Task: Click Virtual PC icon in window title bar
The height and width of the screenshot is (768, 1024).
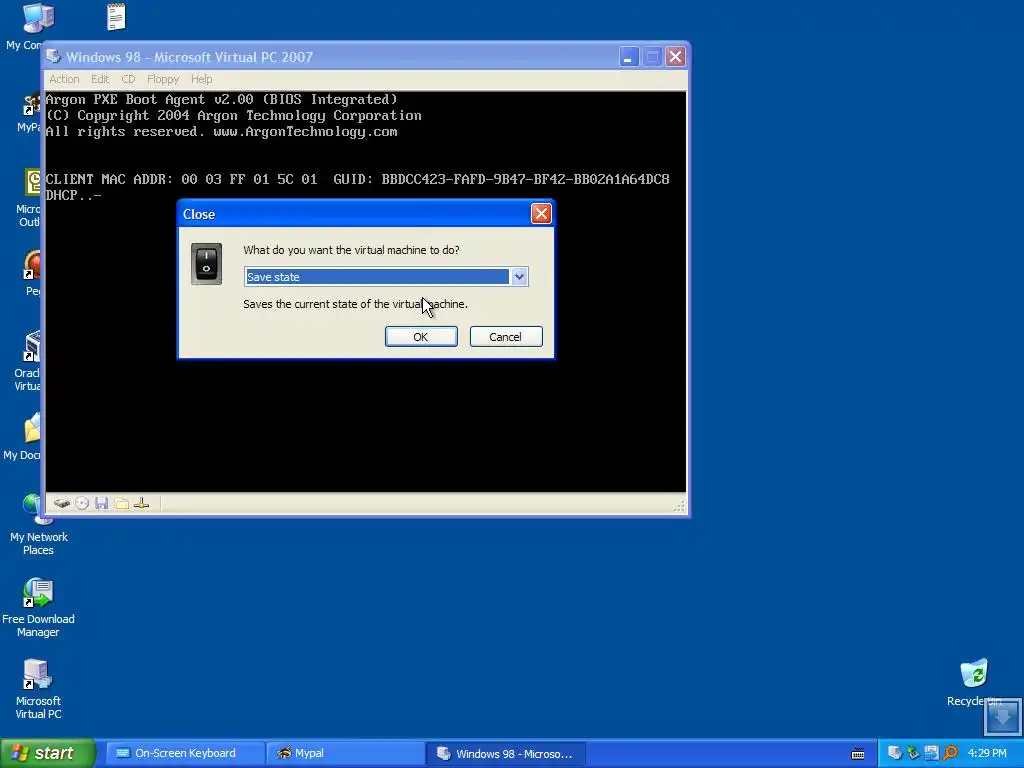Action: tap(54, 57)
